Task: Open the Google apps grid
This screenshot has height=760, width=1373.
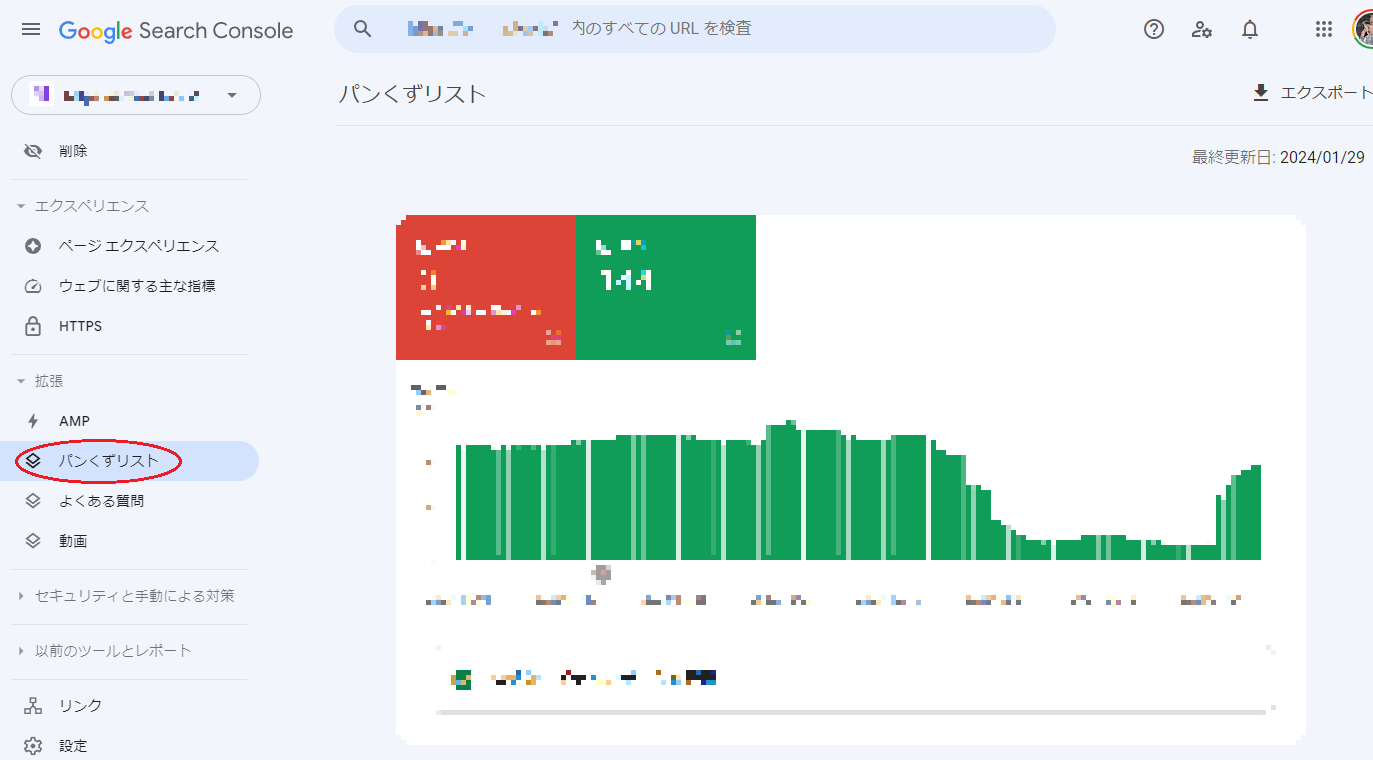Action: (1322, 29)
